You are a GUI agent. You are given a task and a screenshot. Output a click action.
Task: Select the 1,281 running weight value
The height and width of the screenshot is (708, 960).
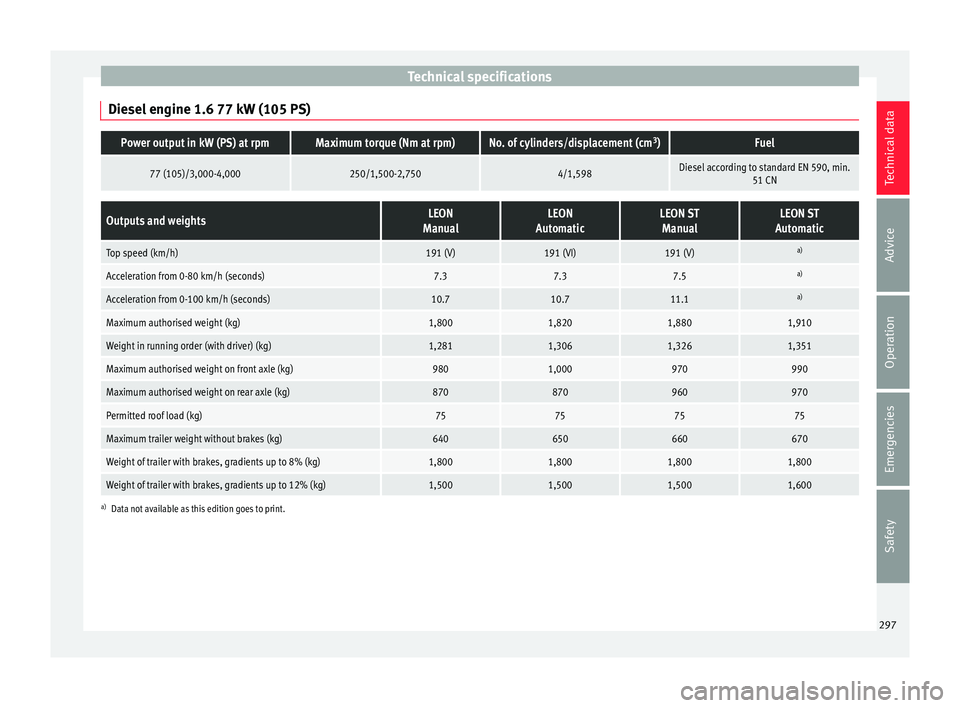pyautogui.click(x=440, y=346)
